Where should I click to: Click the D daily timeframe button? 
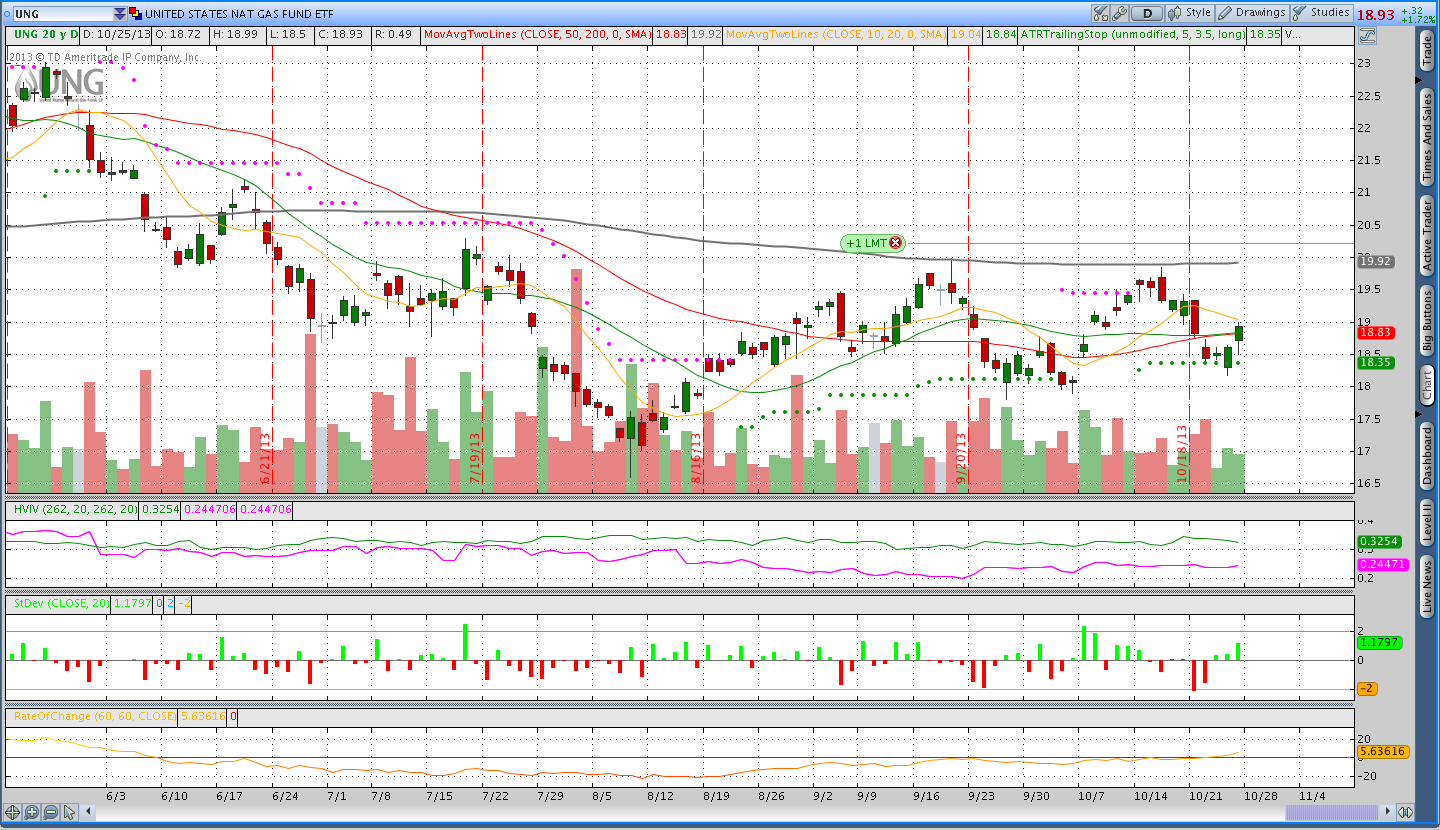click(x=1147, y=13)
